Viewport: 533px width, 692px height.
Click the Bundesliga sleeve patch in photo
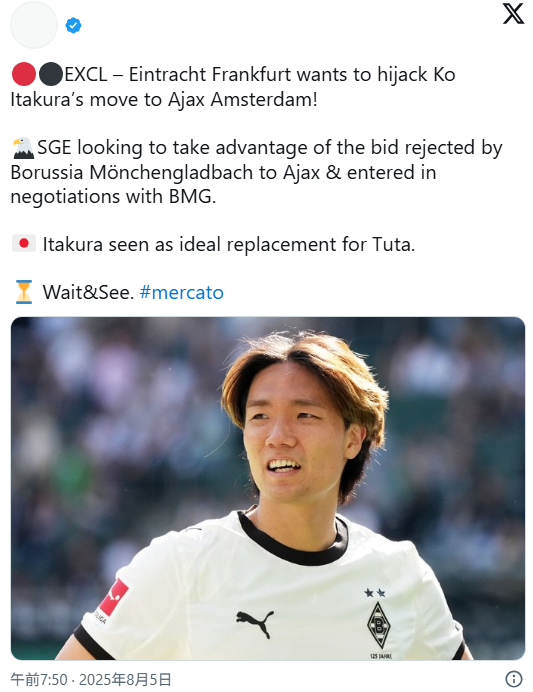point(112,599)
